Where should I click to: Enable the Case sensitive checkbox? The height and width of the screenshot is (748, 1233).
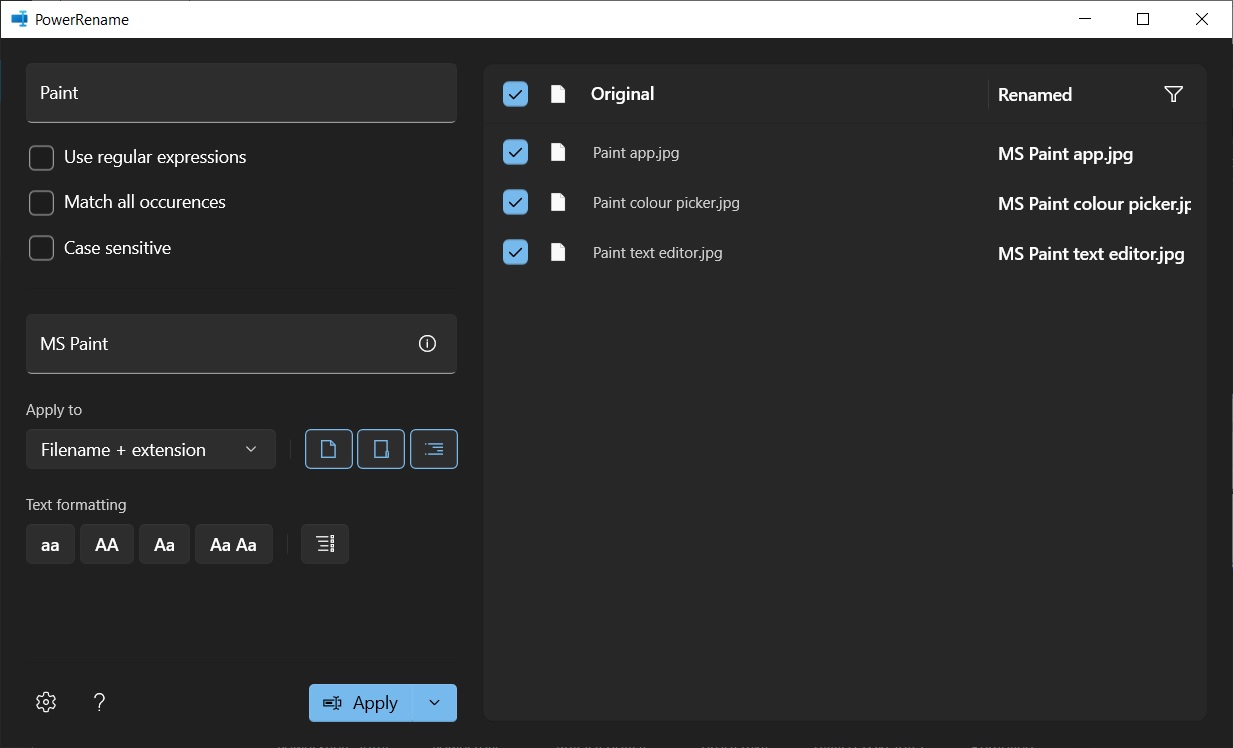(x=42, y=248)
